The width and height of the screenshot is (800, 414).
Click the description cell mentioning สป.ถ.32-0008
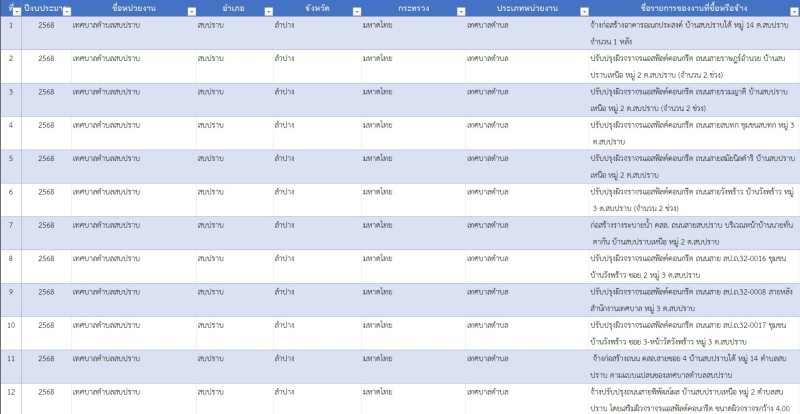pos(692,297)
